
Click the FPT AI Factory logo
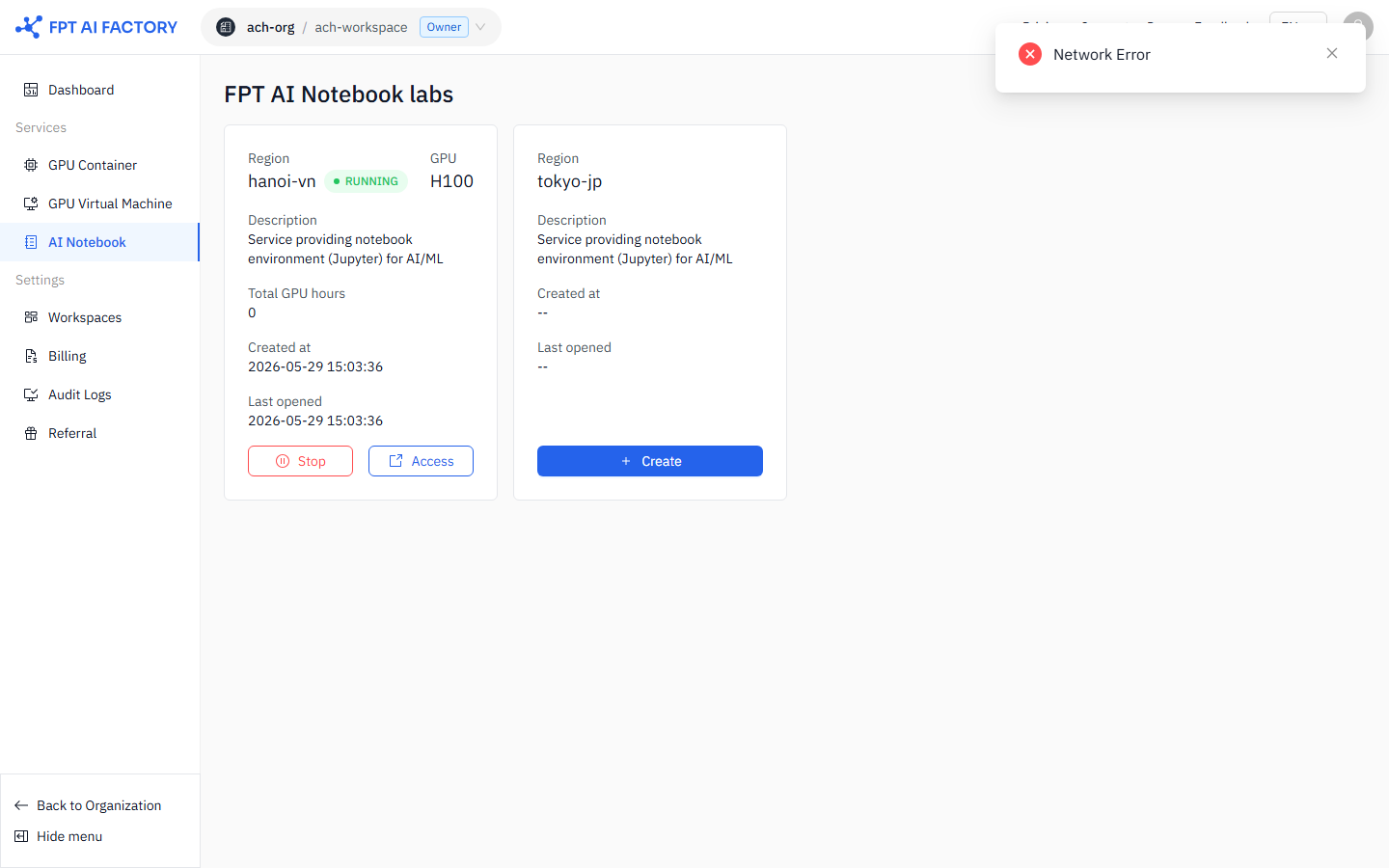(96, 27)
